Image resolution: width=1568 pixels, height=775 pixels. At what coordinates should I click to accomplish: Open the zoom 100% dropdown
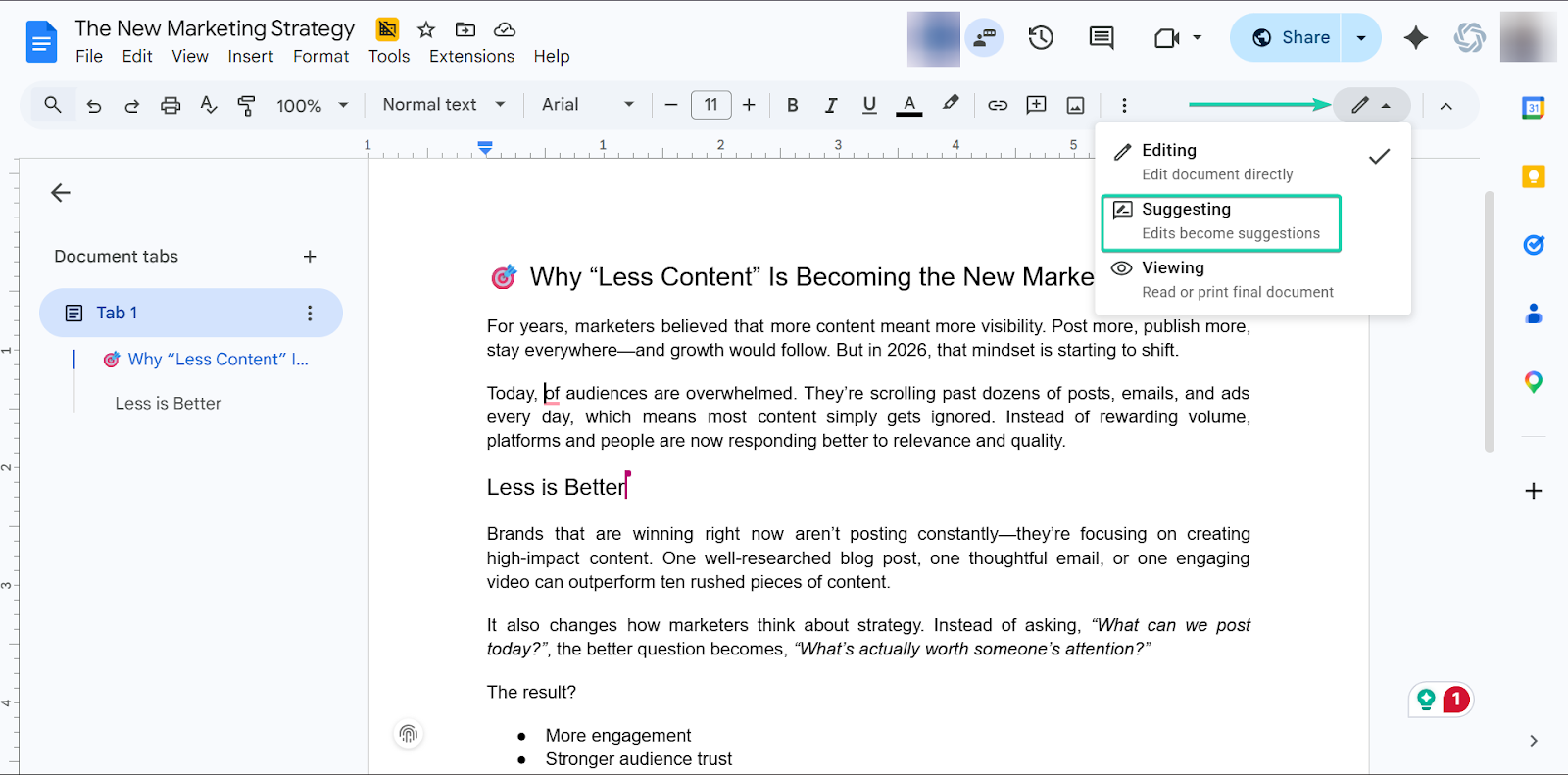pyautogui.click(x=312, y=105)
